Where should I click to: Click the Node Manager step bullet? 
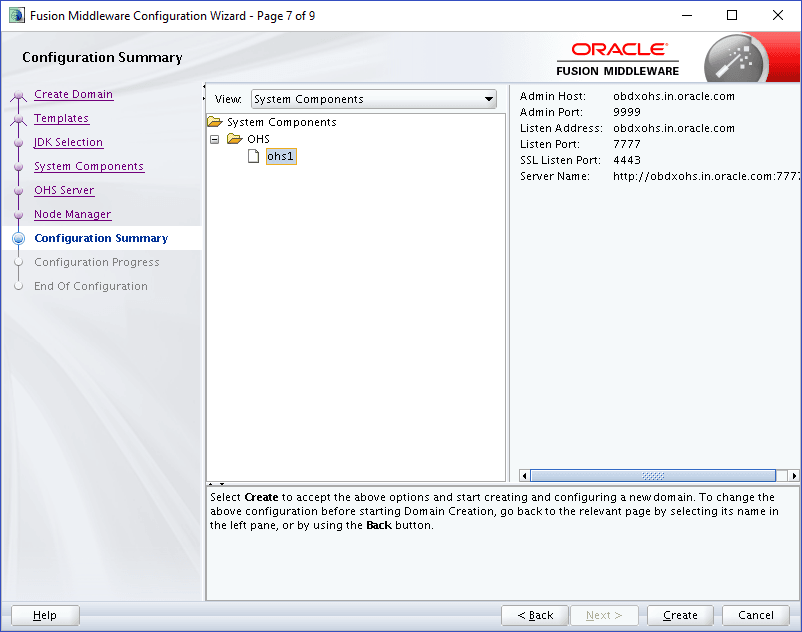[18, 215]
